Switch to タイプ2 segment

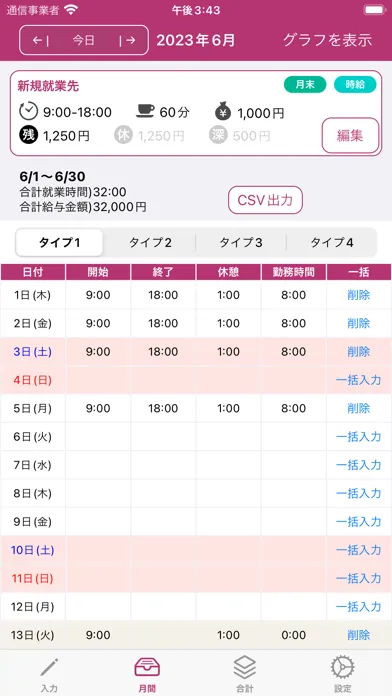click(x=150, y=243)
